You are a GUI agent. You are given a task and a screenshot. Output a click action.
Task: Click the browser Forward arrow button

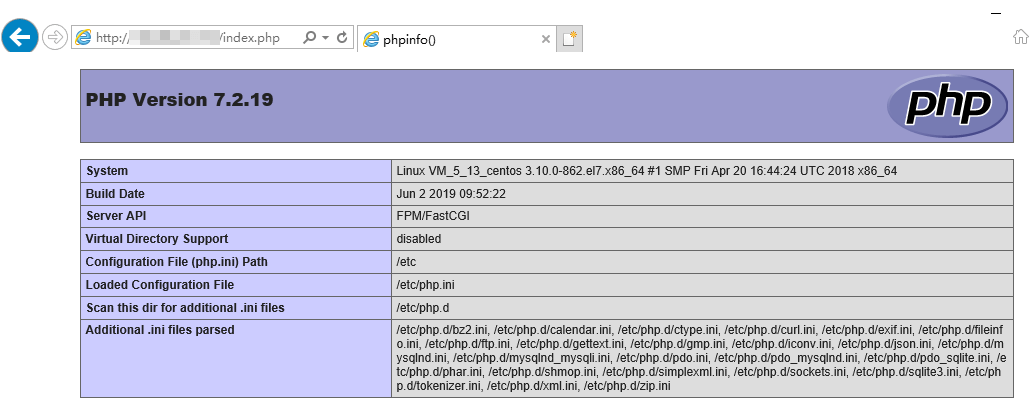point(55,37)
